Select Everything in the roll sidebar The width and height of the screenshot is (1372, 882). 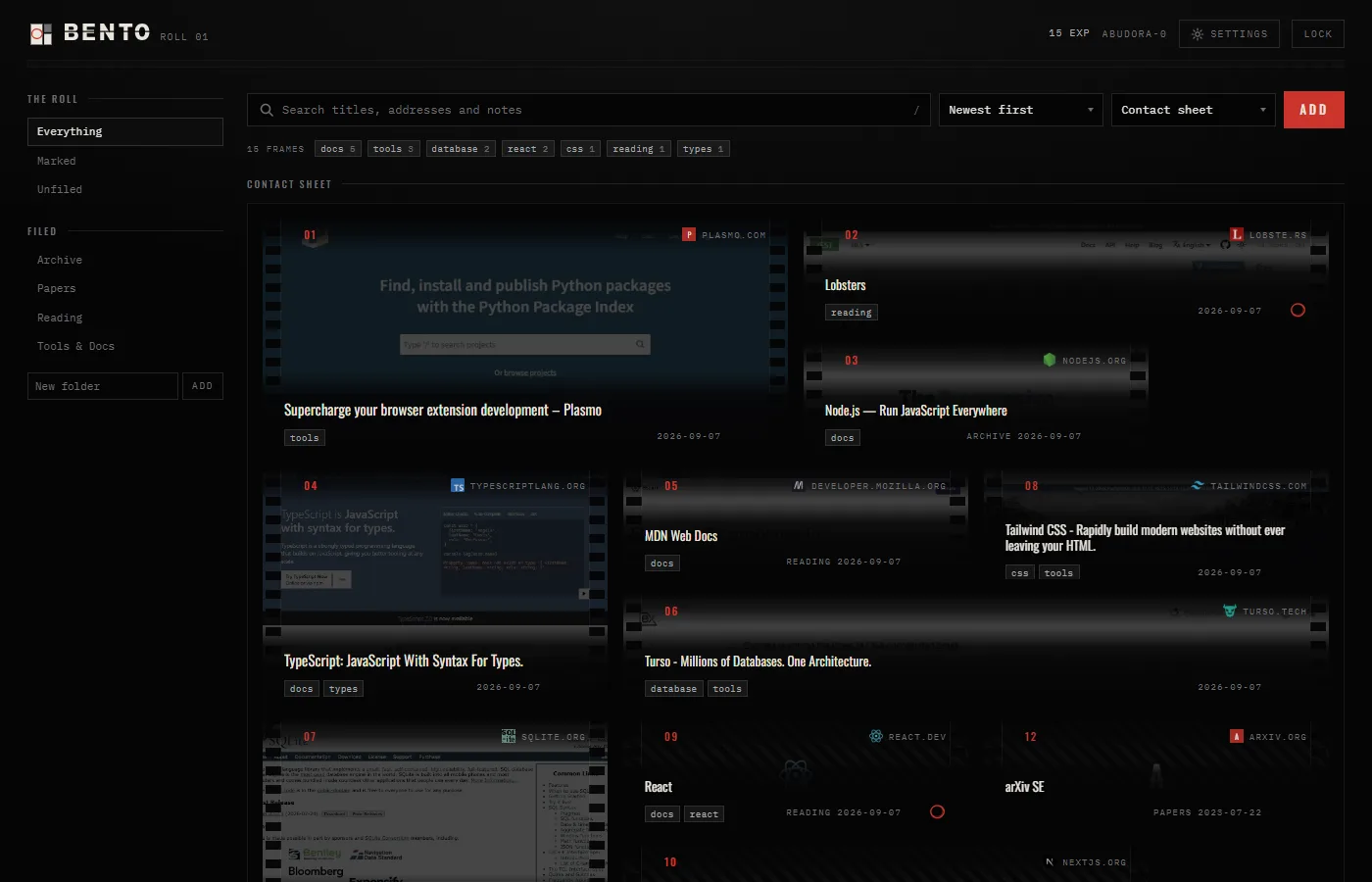(x=125, y=131)
